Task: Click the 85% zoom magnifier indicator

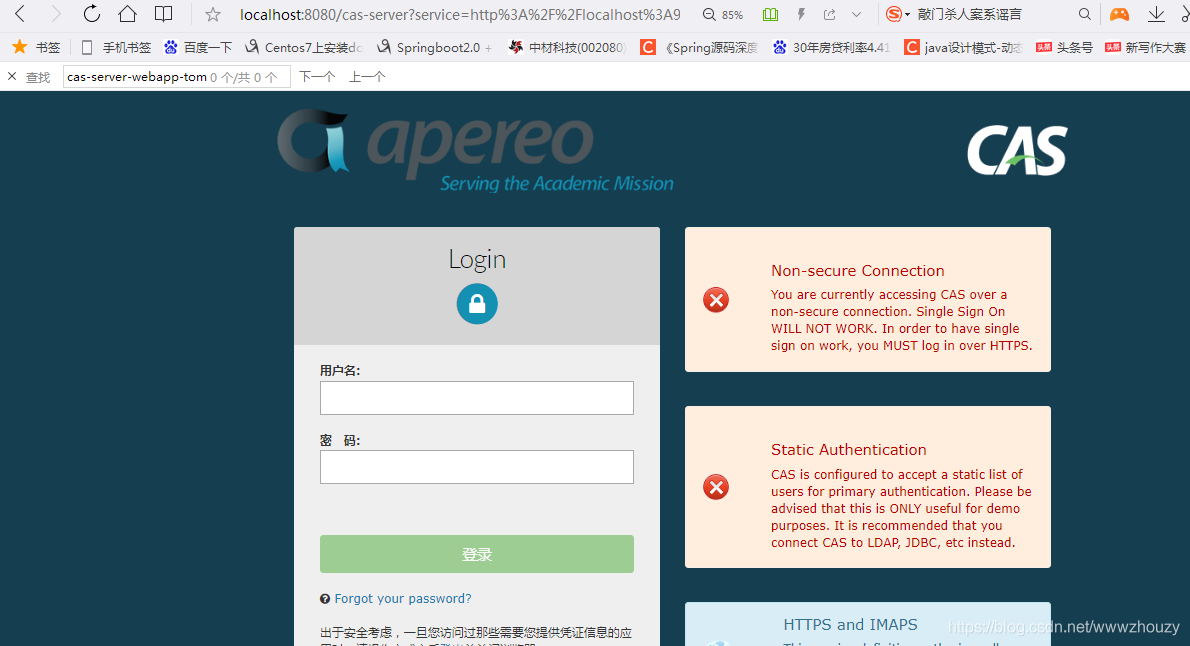Action: click(x=722, y=14)
